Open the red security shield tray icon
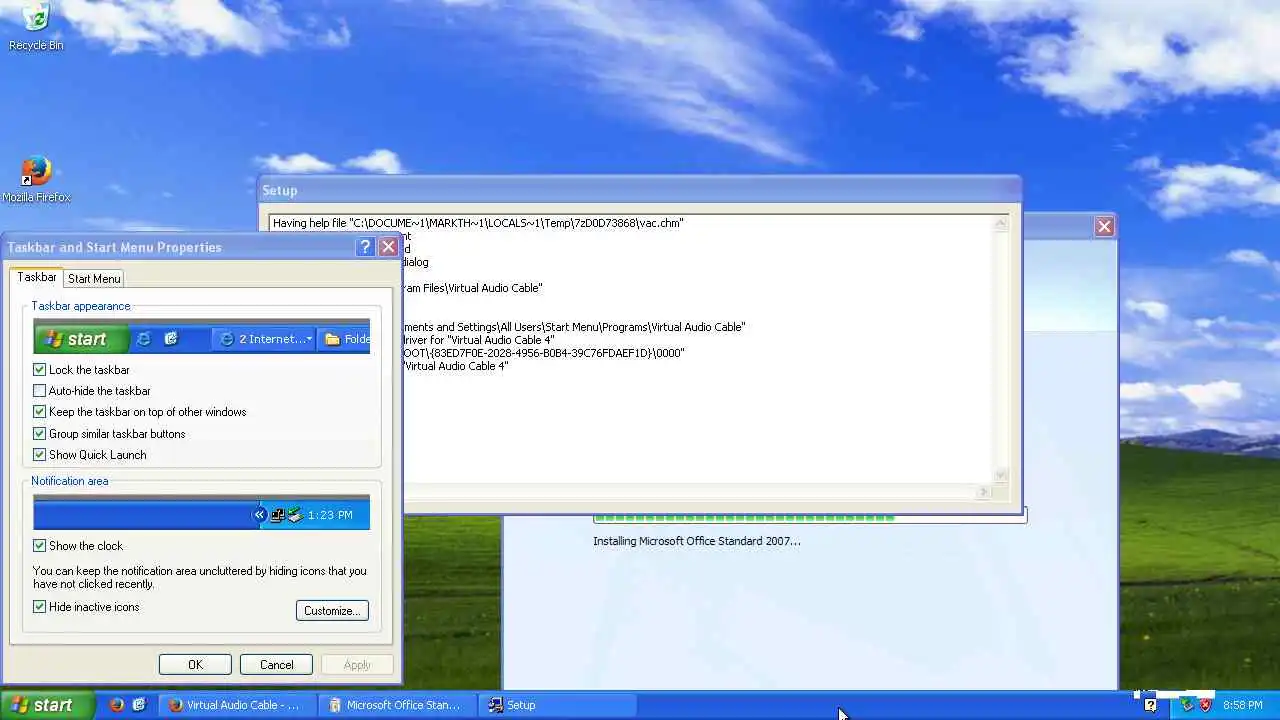 tap(1206, 705)
